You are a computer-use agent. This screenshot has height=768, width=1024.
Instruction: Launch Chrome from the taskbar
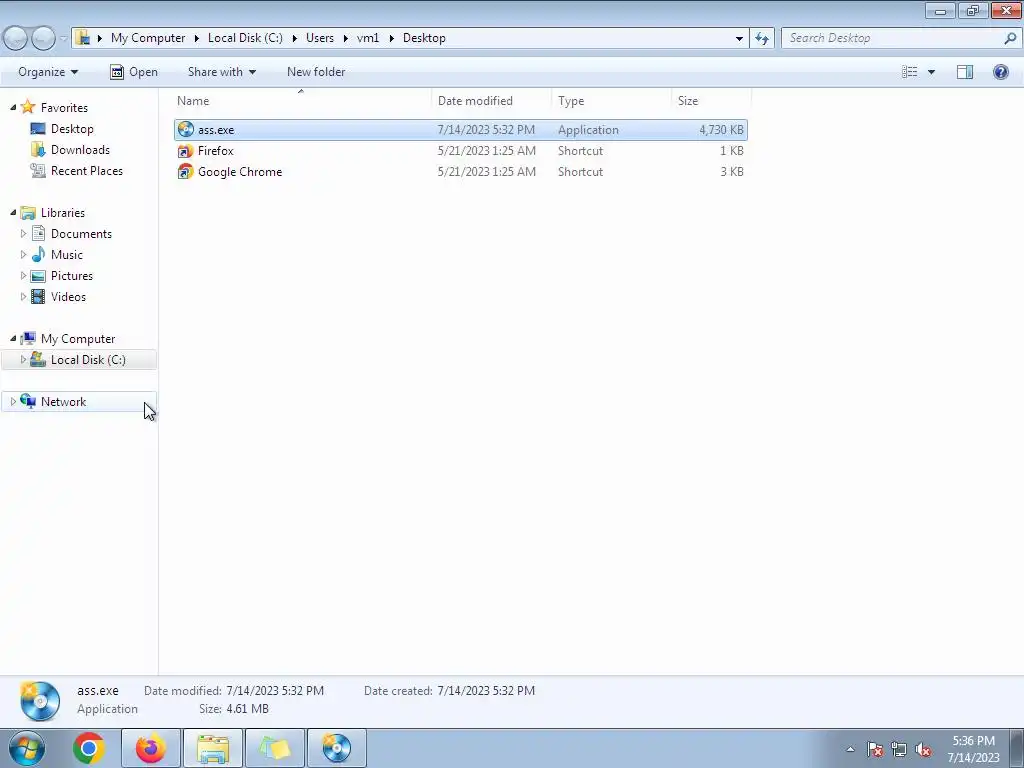pyautogui.click(x=89, y=748)
